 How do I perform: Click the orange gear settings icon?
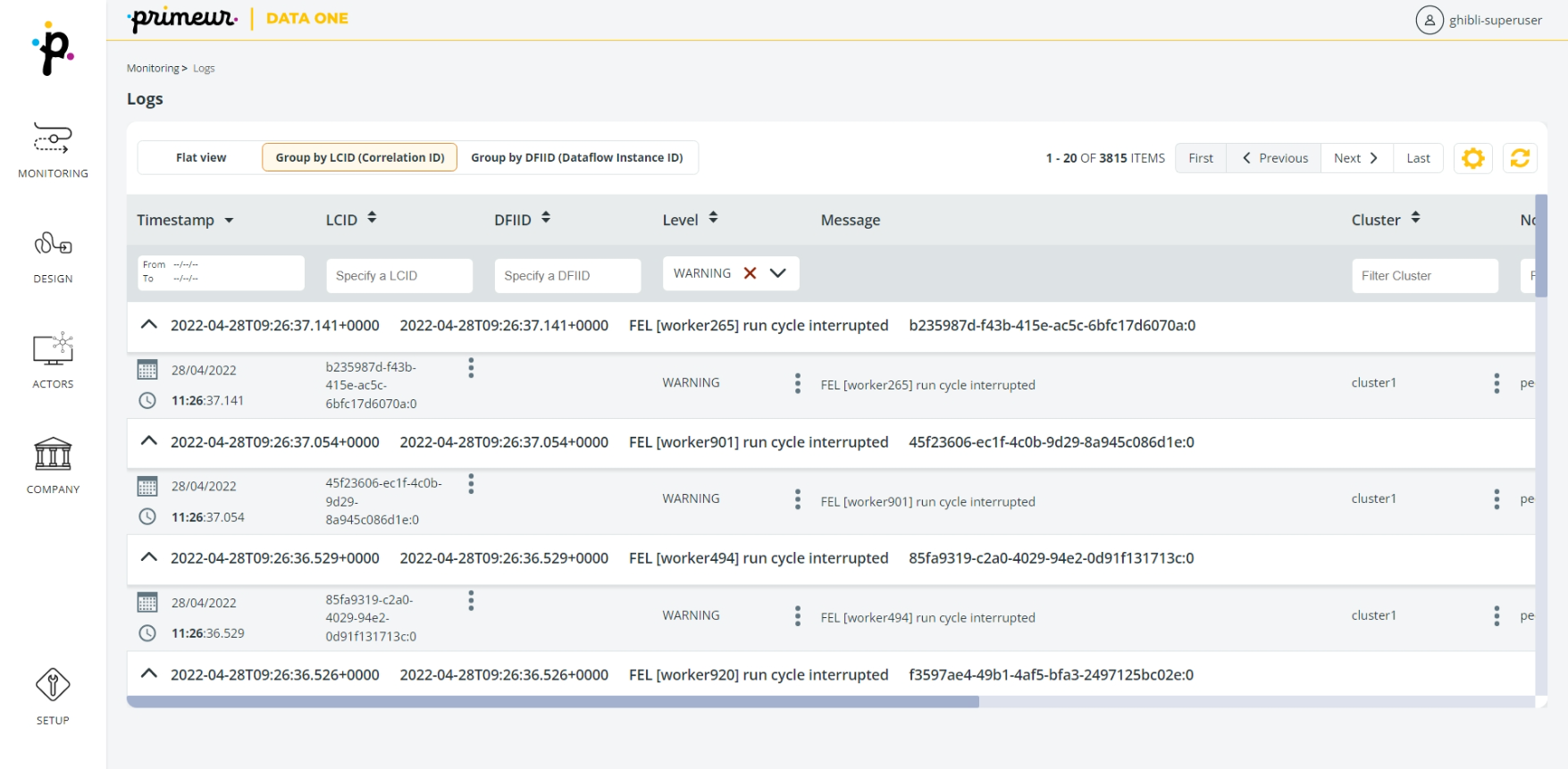pyautogui.click(x=1472, y=158)
